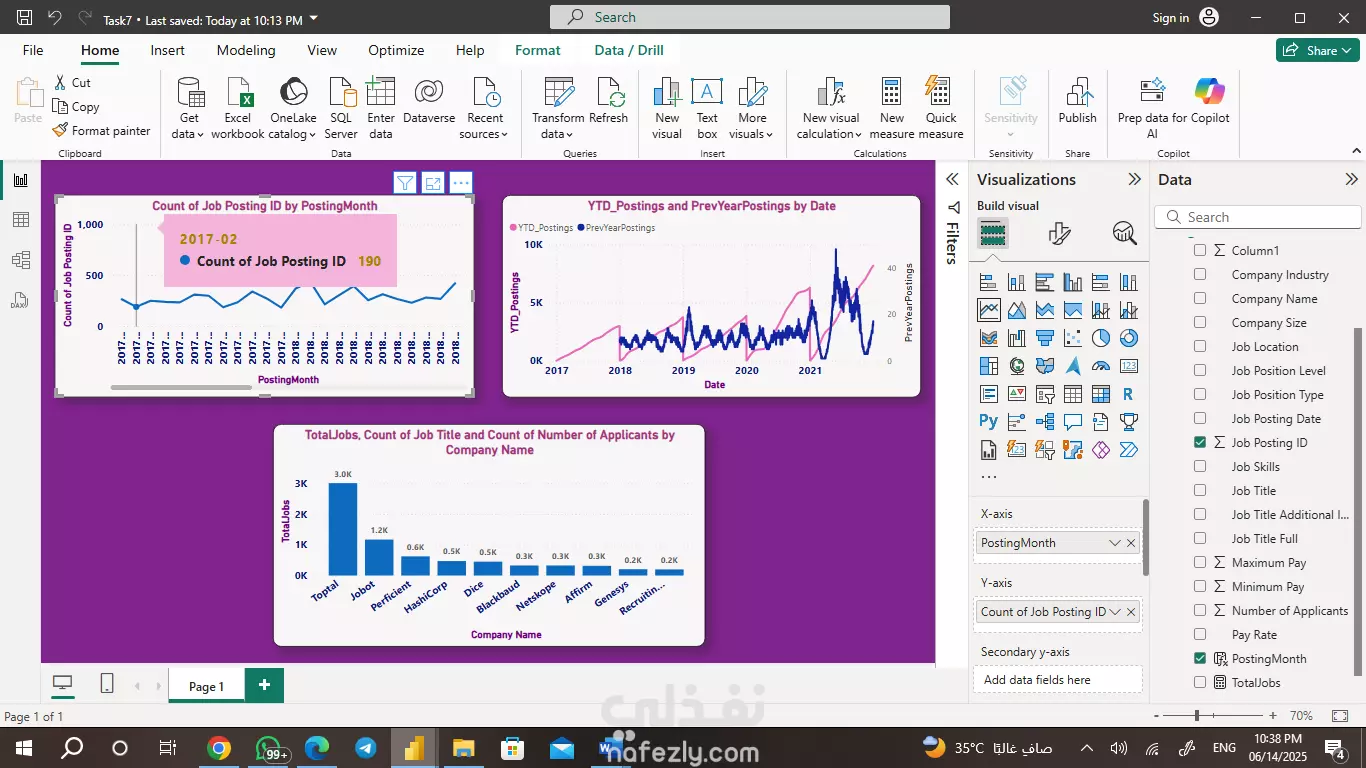Switch to the Insert ribbon tab
This screenshot has width=1366, height=768.
coord(167,50)
